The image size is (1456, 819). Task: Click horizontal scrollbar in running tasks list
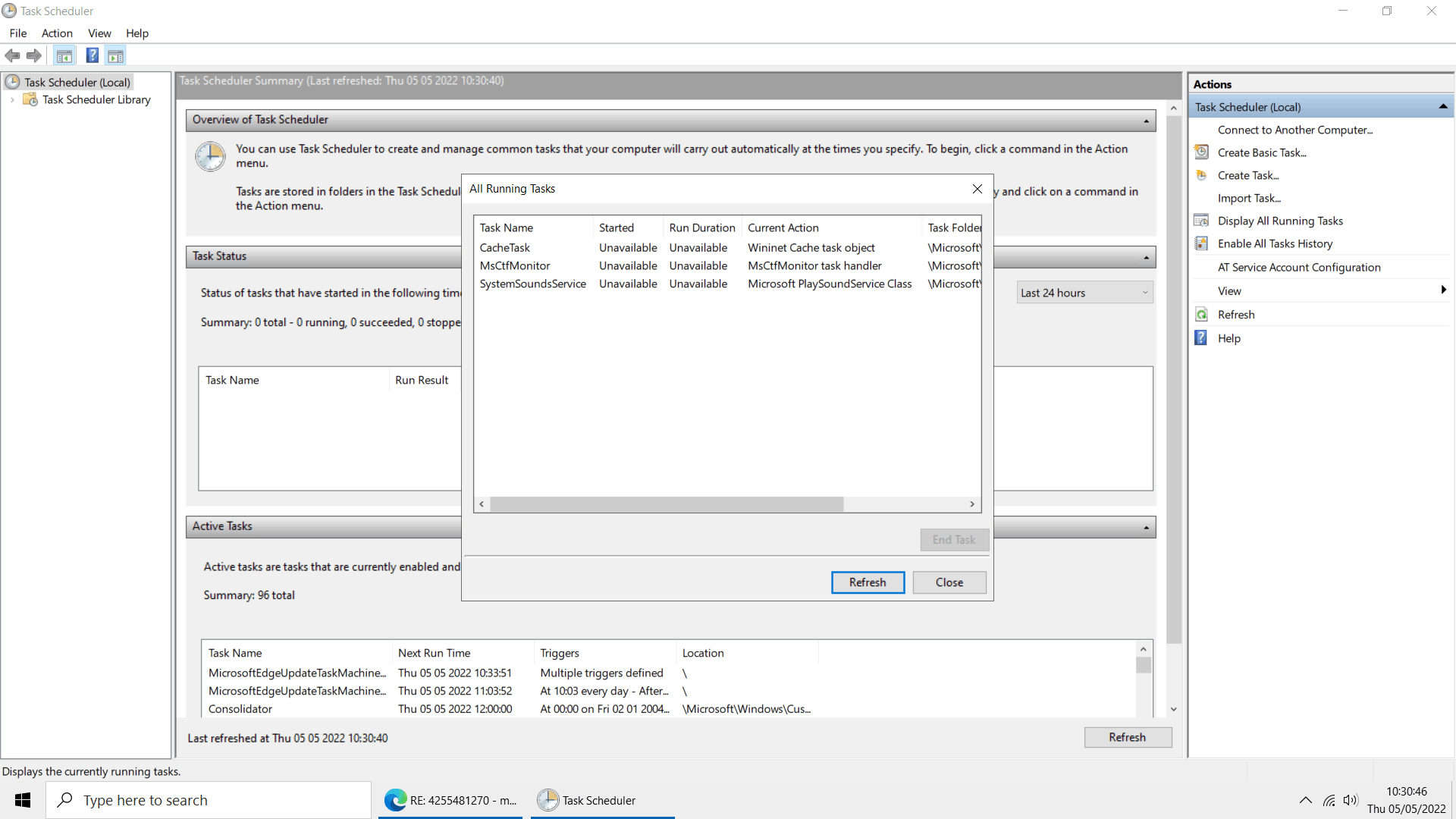(667, 504)
